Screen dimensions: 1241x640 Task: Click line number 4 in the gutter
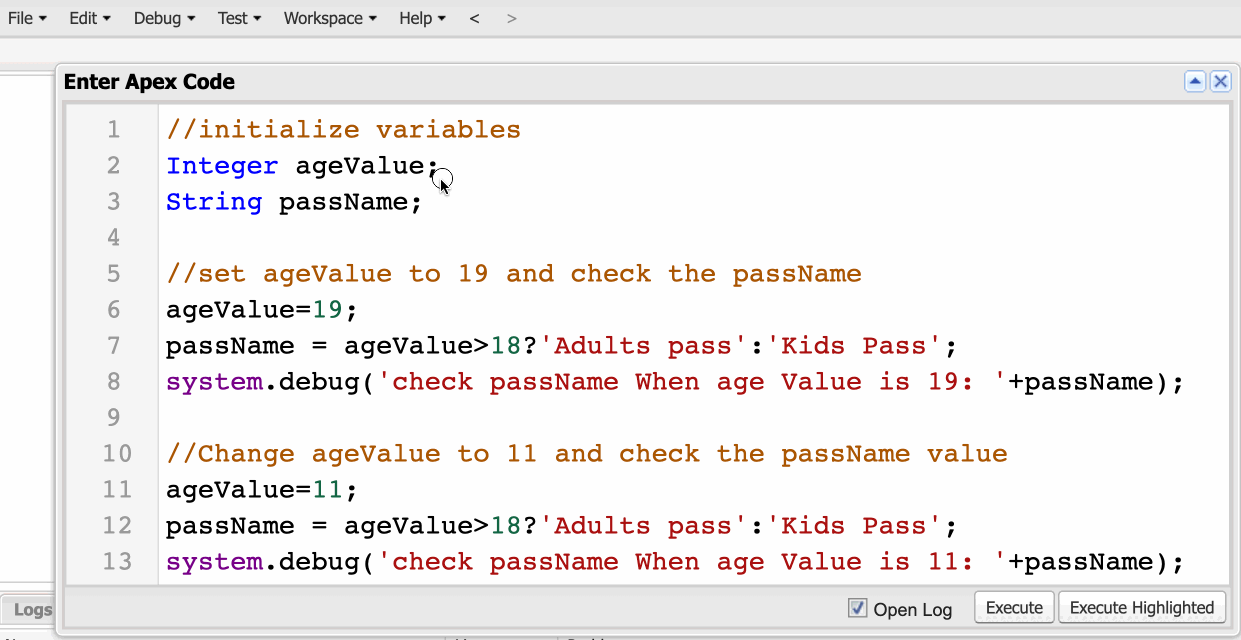point(113,238)
